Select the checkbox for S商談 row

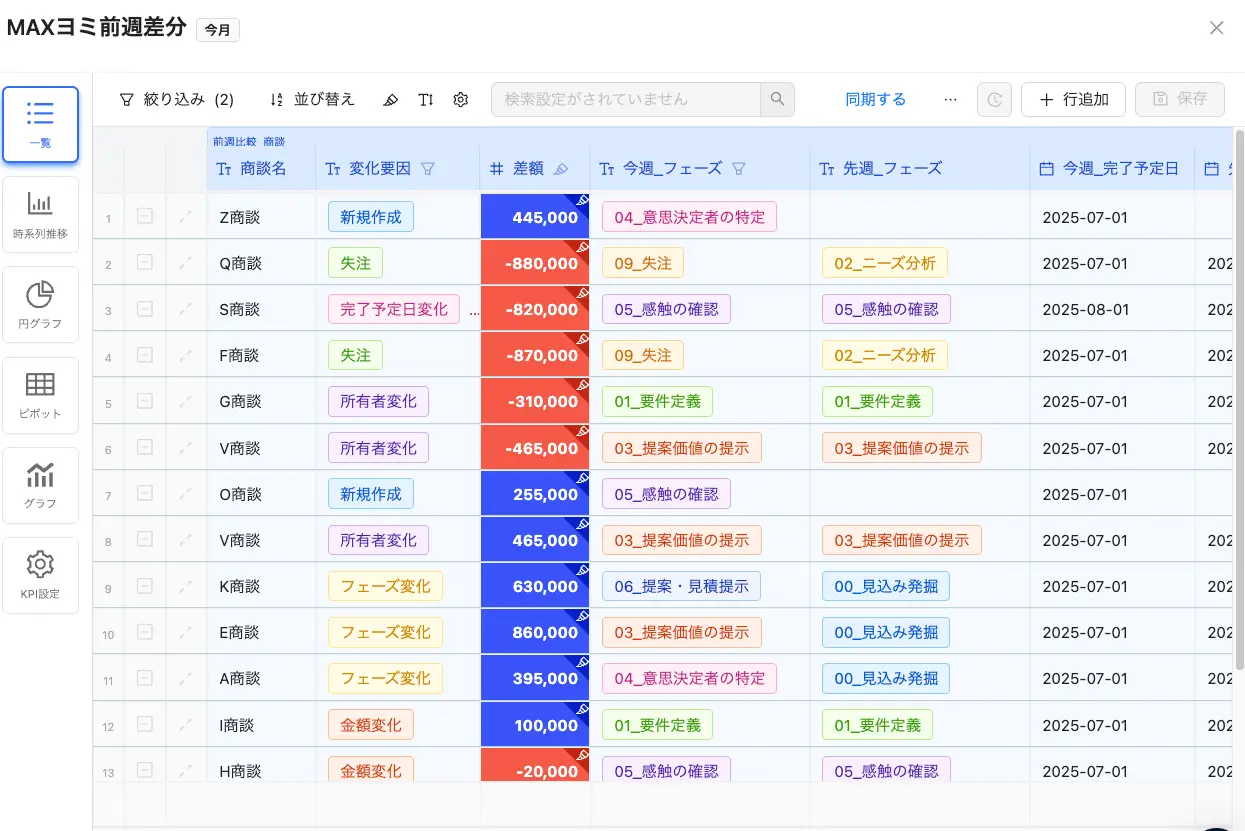click(145, 308)
